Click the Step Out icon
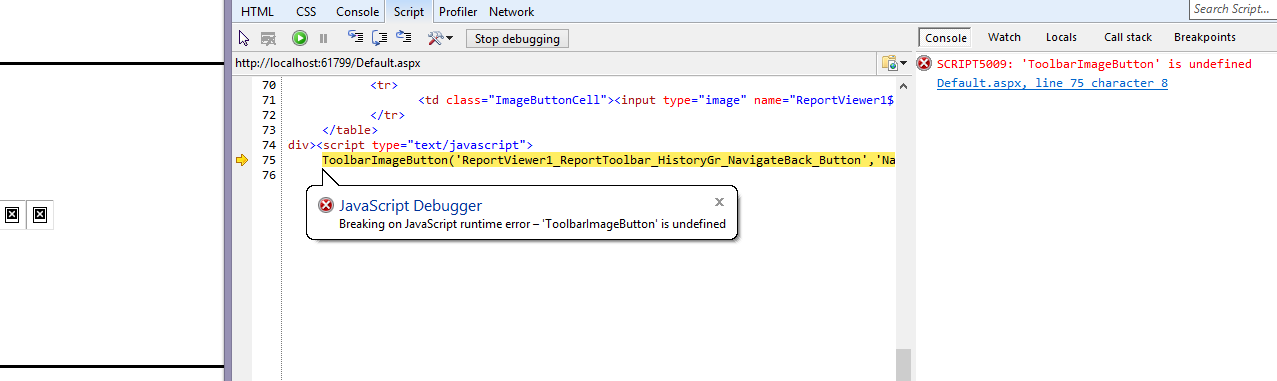The image size is (1277, 381). [404, 38]
